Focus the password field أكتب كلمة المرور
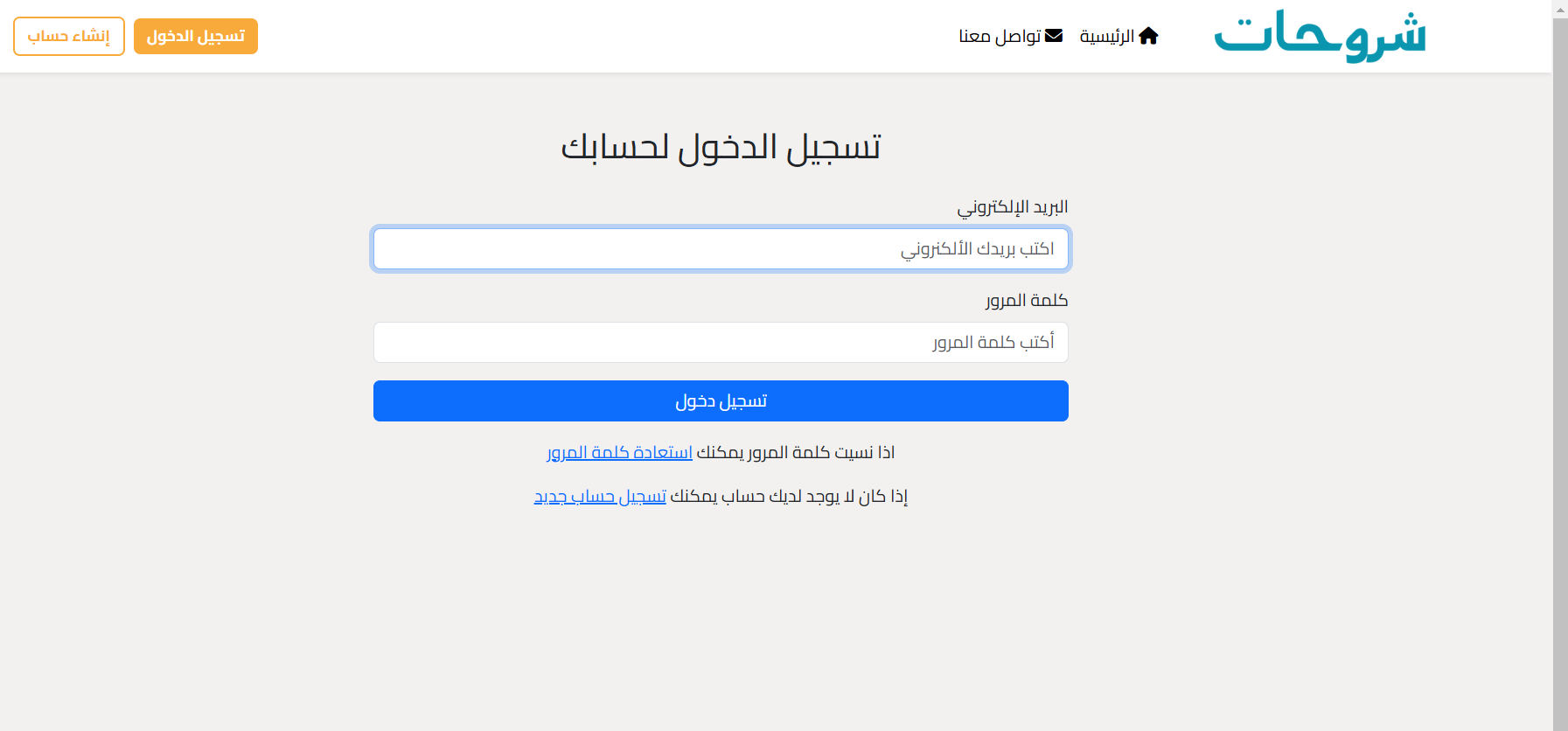The height and width of the screenshot is (731, 1568). pos(721,342)
